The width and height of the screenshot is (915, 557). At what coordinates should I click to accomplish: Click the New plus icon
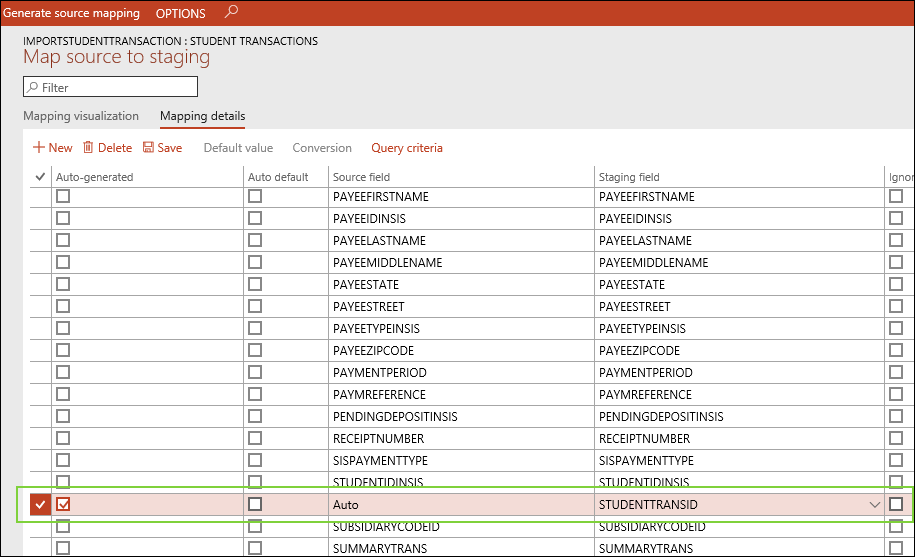tap(39, 148)
